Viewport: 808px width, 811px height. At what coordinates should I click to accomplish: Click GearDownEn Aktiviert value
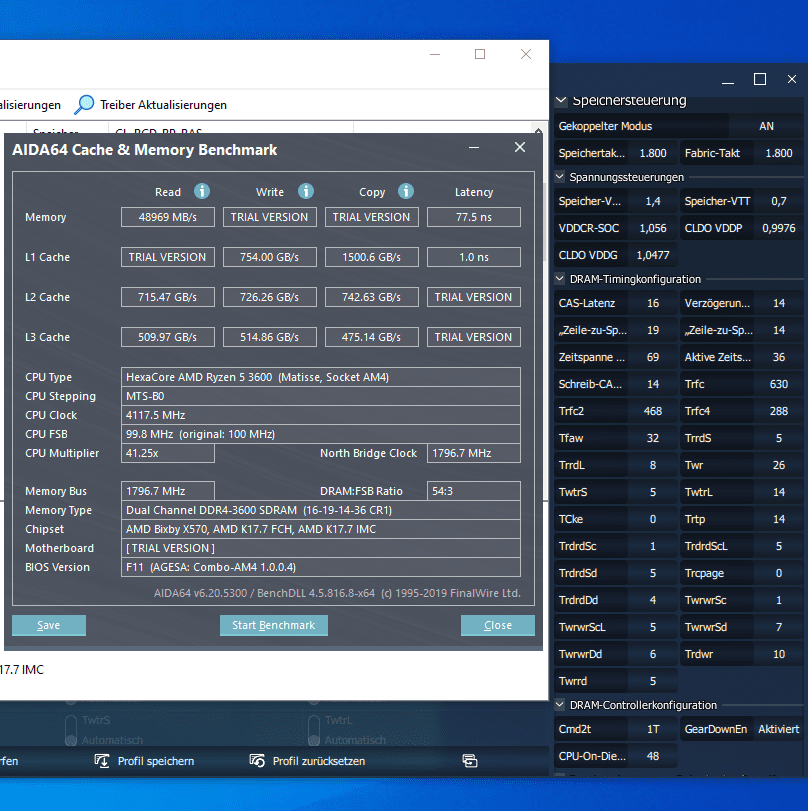coord(779,729)
